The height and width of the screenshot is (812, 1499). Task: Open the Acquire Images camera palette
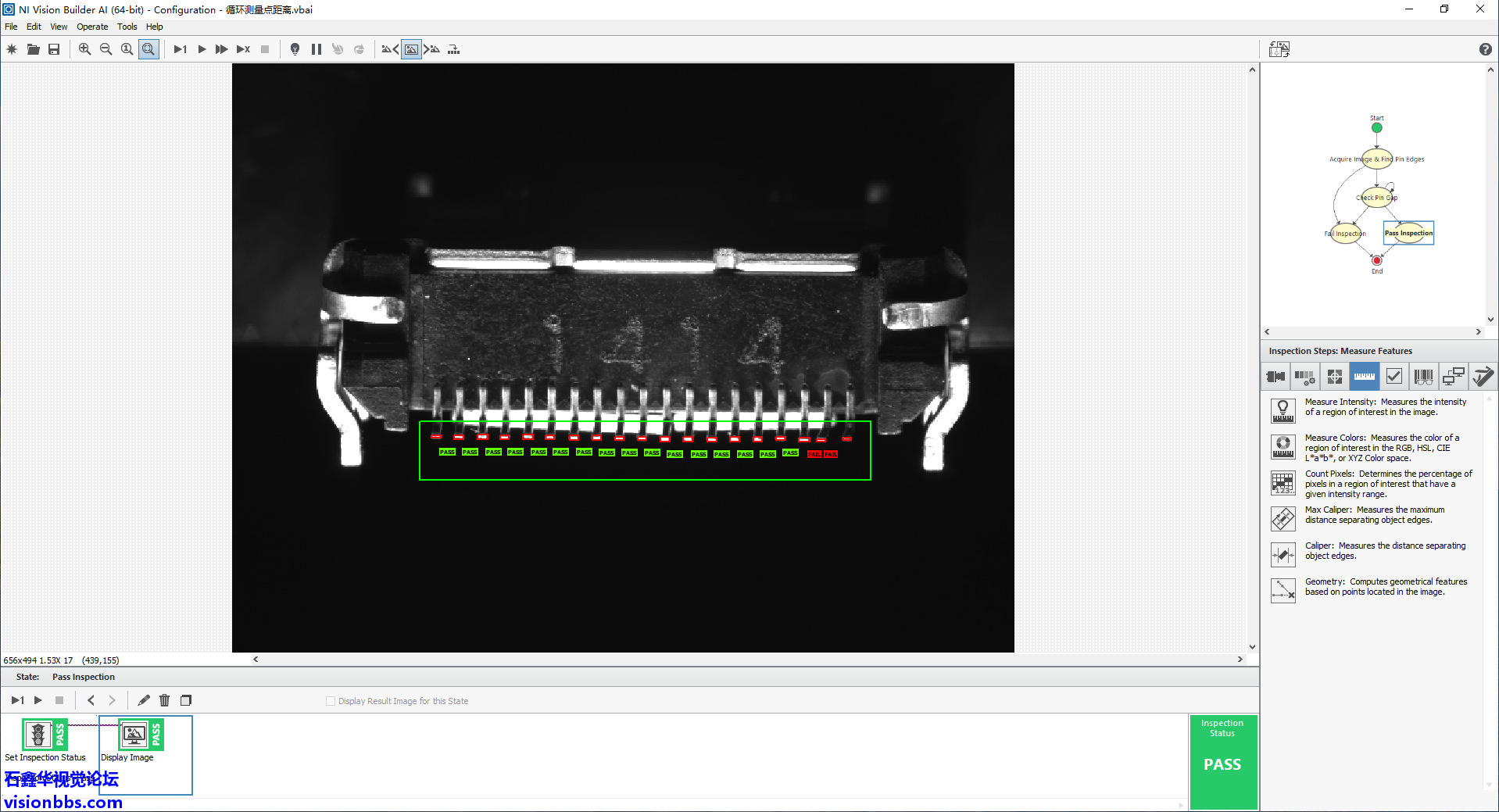1275,377
